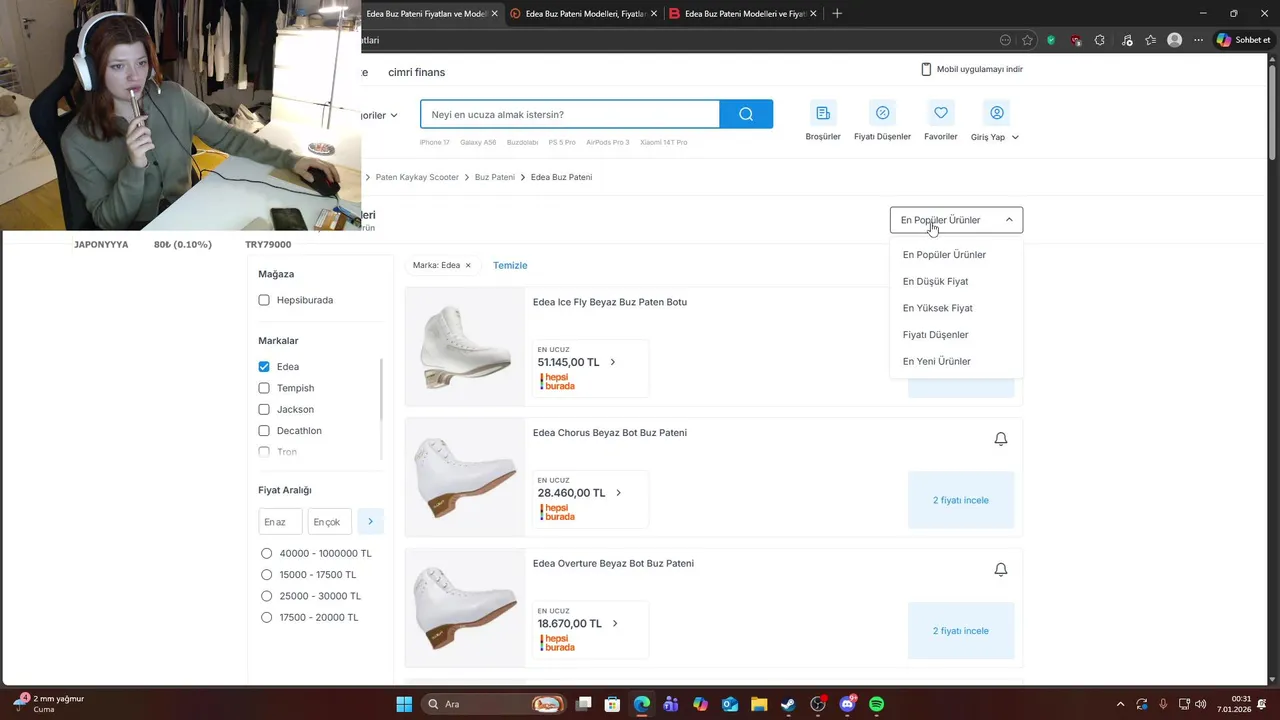Viewport: 1280px width, 720px height.
Task: Open browser profile avatar
Action: pyautogui.click(x=1175, y=40)
